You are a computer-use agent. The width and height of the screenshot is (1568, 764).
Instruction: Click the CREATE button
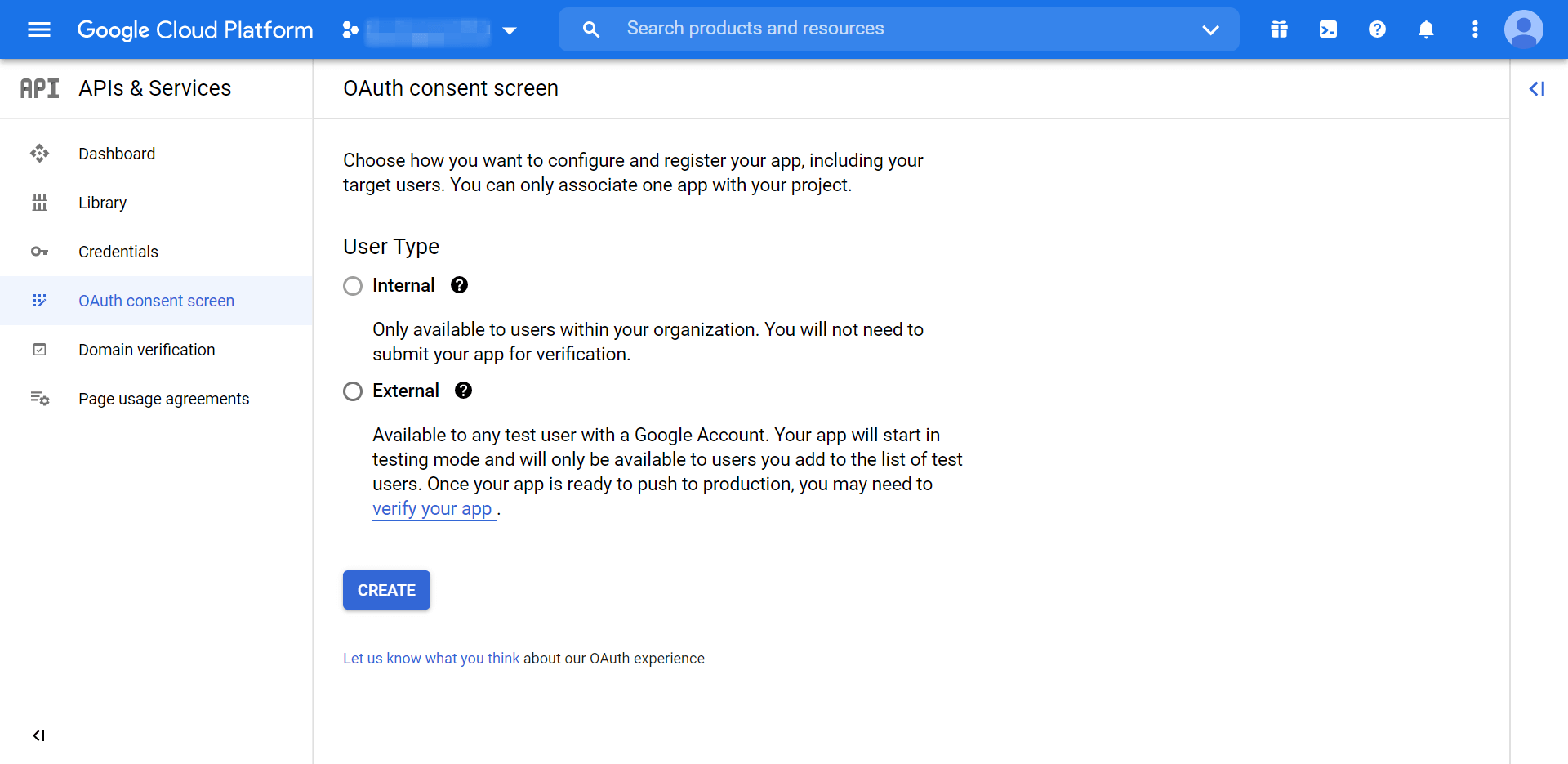click(386, 589)
